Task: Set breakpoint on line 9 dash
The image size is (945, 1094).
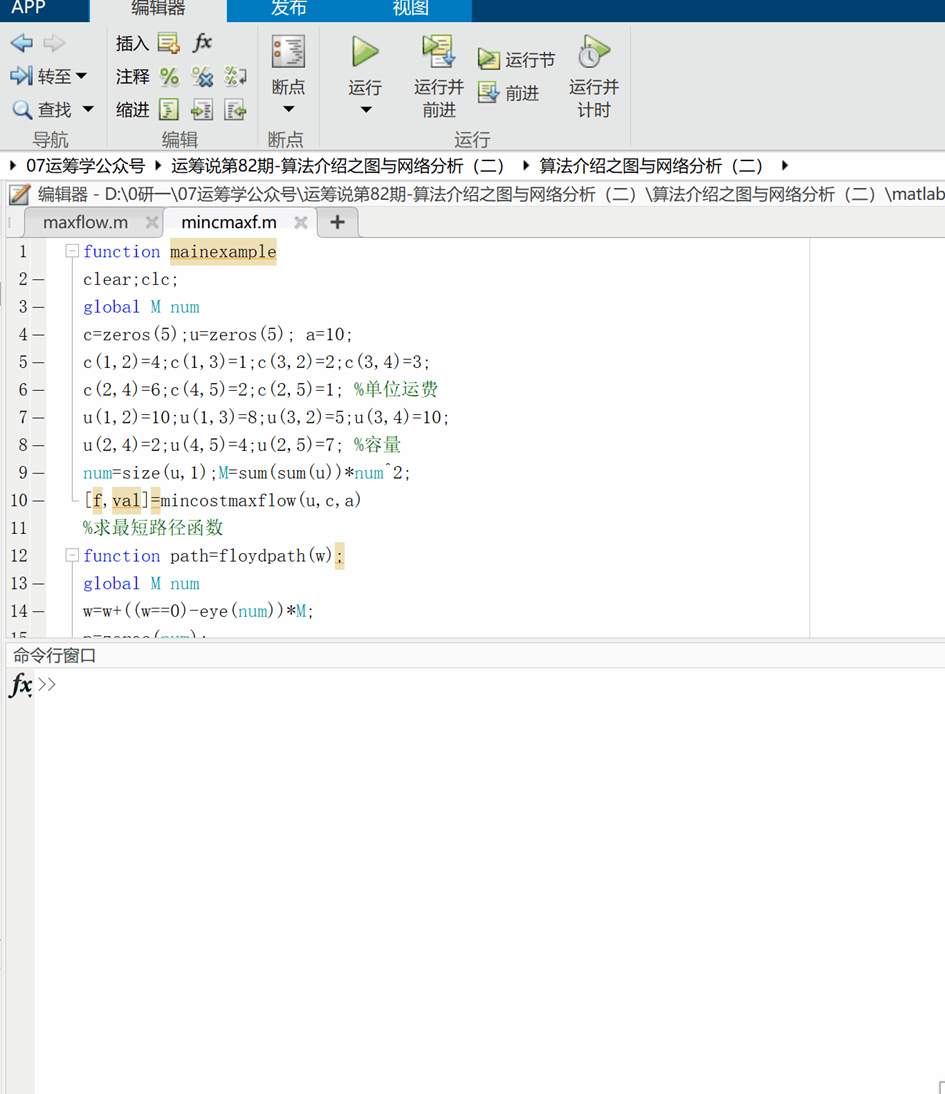Action: [x=38, y=473]
